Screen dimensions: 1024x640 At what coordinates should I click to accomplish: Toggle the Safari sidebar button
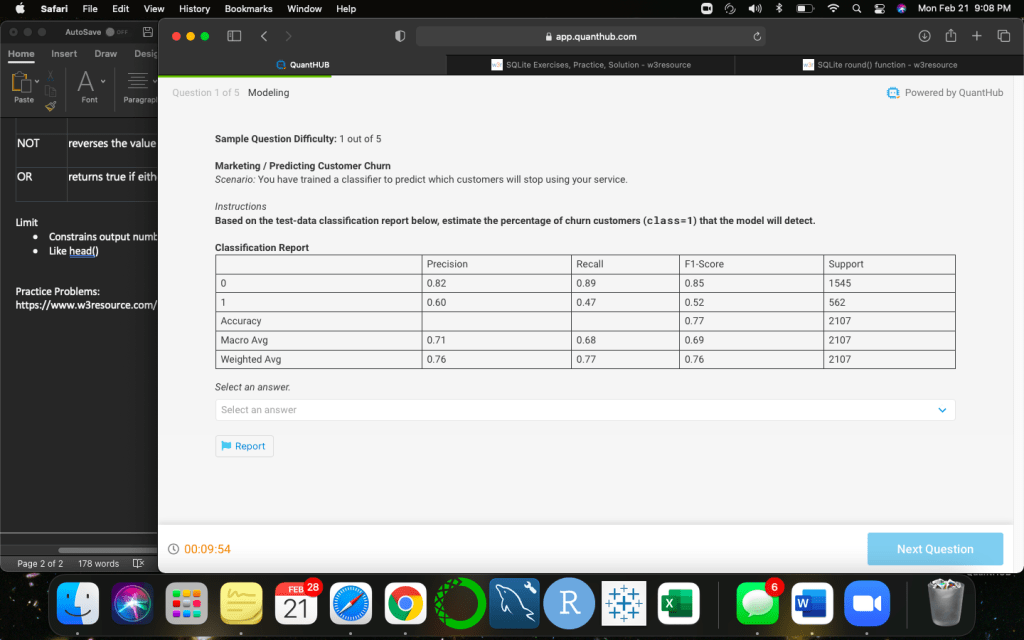click(x=235, y=36)
